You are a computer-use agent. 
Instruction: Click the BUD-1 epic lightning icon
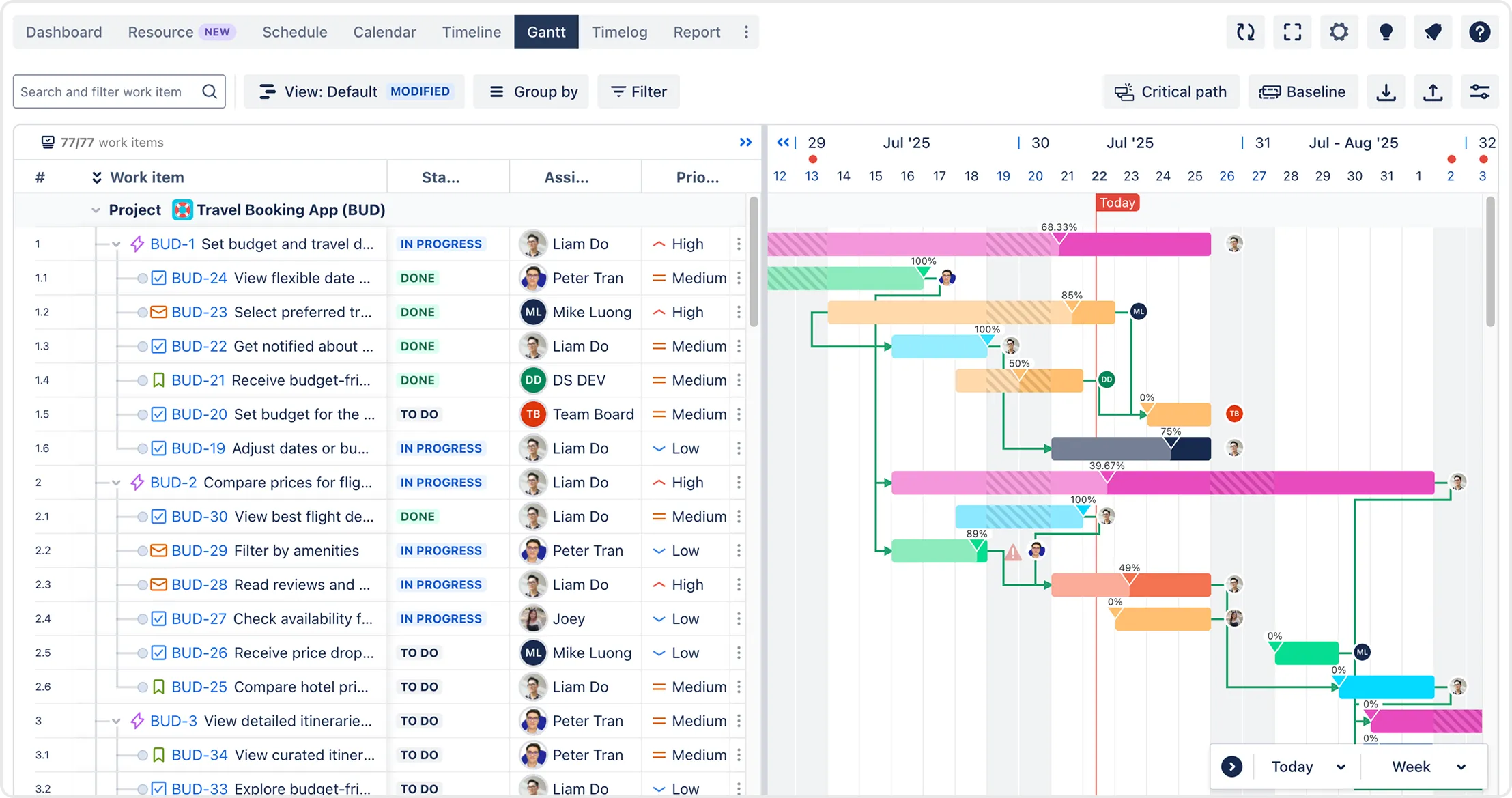coord(137,244)
